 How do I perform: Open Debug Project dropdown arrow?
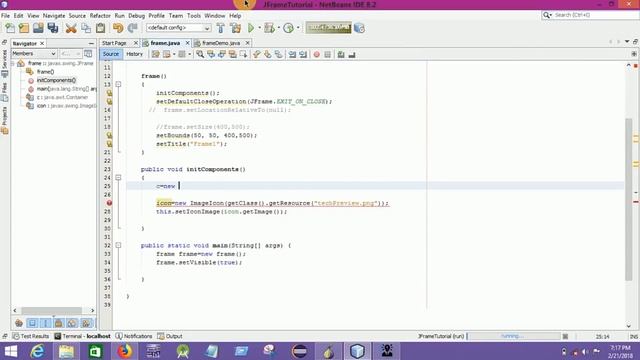[278, 28]
